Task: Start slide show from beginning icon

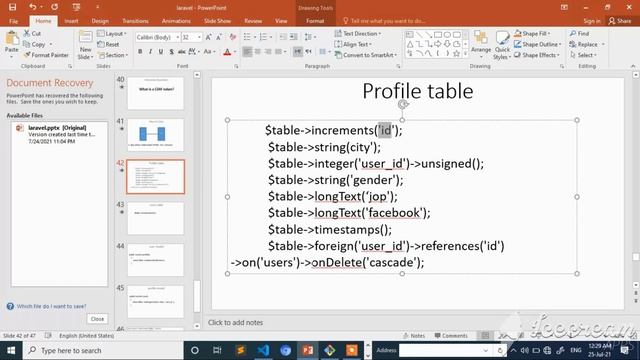Action: (76, 7)
